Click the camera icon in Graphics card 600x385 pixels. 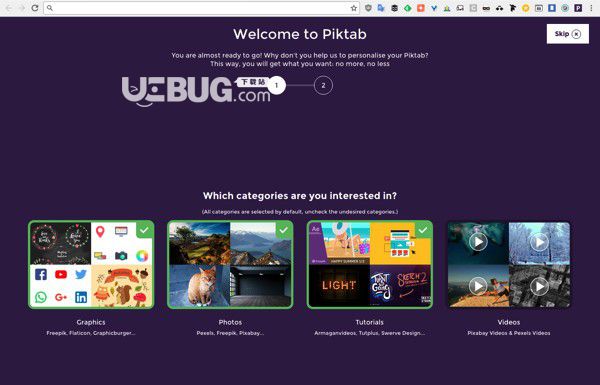pos(121,255)
